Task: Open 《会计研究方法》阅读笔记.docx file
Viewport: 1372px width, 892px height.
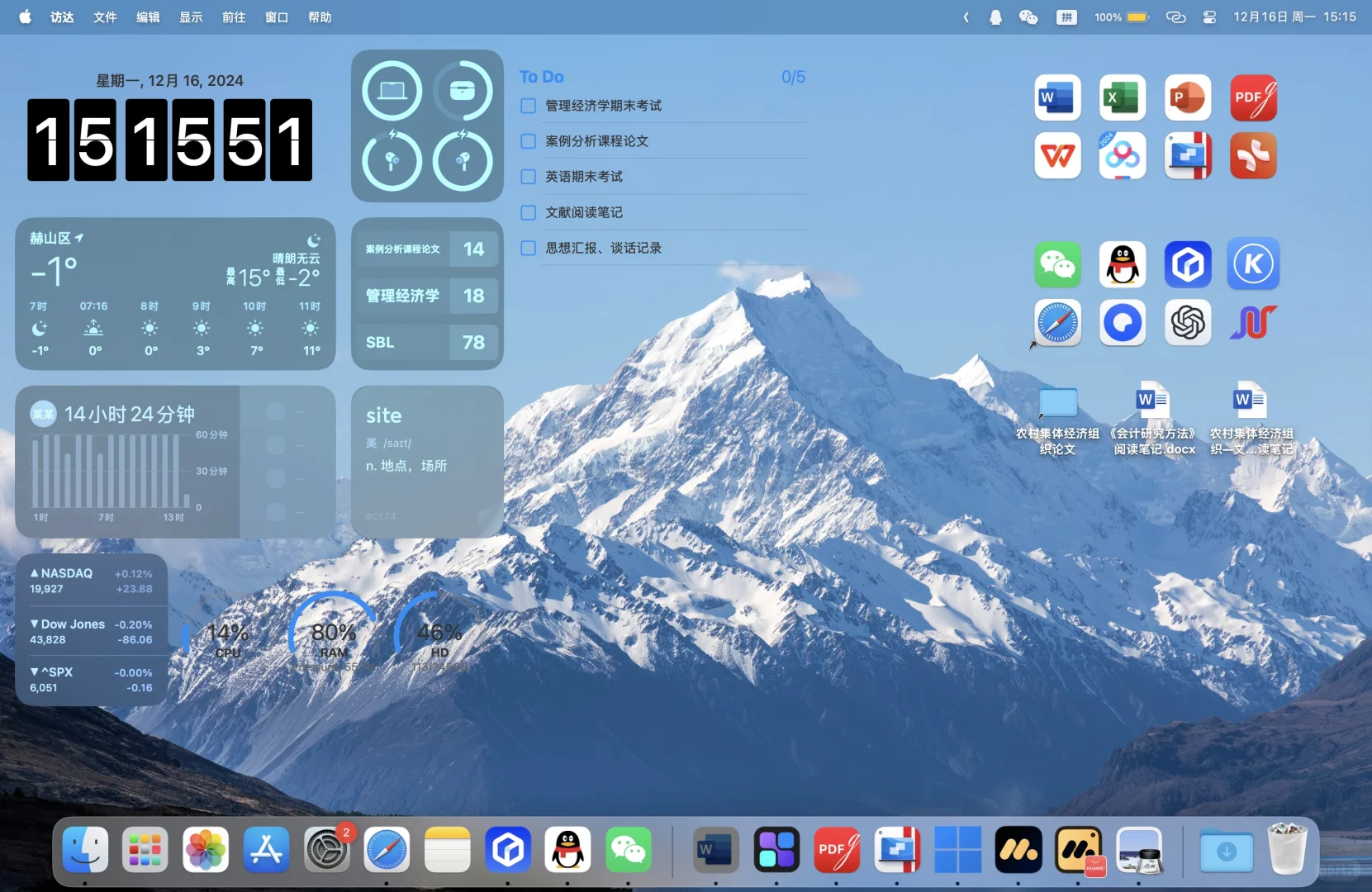Action: [1154, 419]
